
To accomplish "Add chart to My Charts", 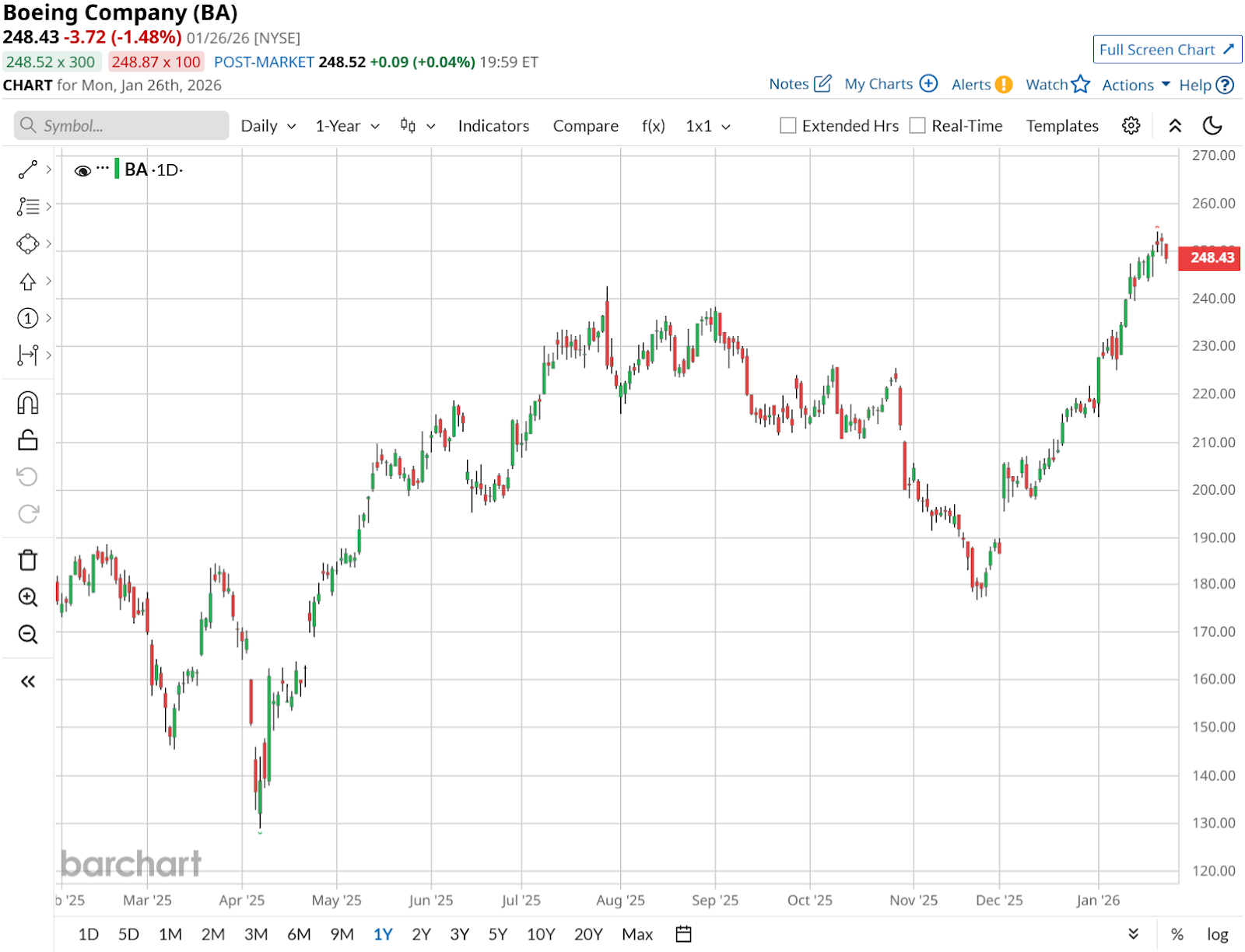I will (891, 84).
